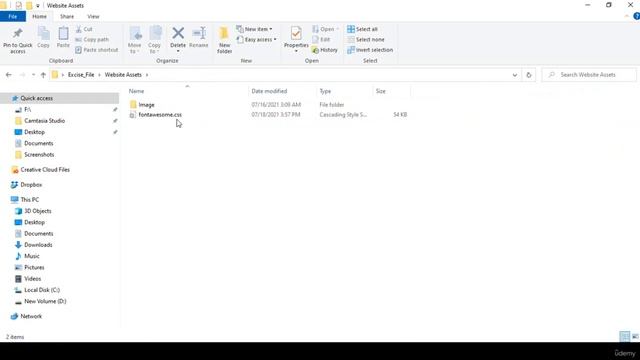Expand address bar history dropdown
Viewport: 640px width, 360px height.
(x=515, y=75)
